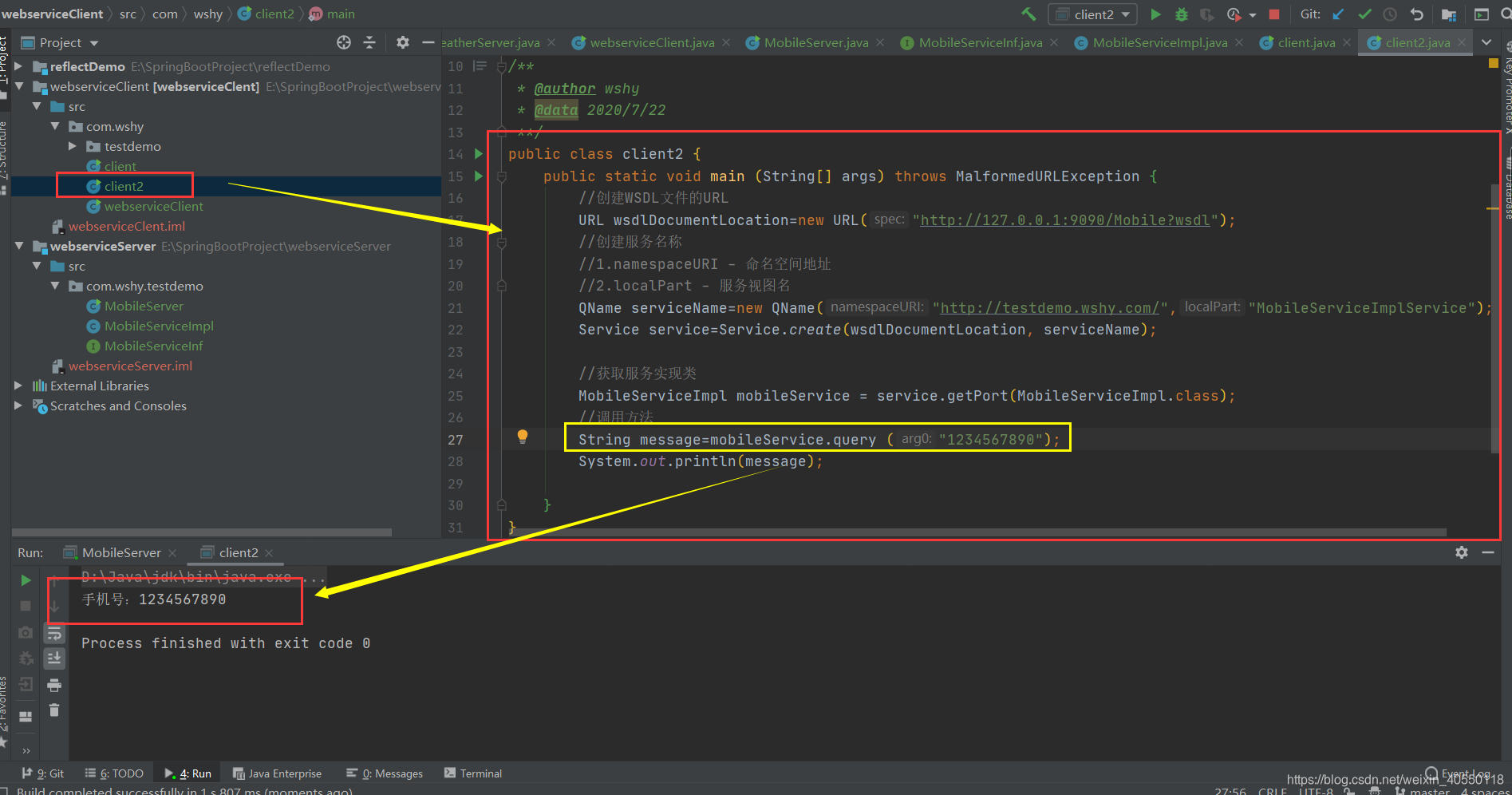Expand Scratches and Consoles node

pos(18,405)
